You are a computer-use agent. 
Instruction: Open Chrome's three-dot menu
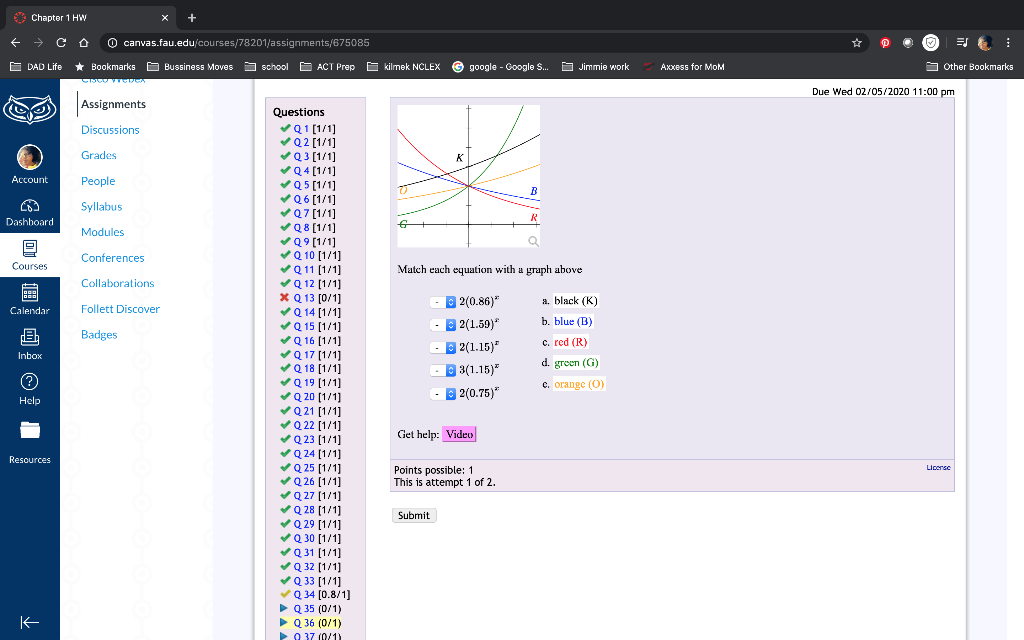(x=1008, y=42)
